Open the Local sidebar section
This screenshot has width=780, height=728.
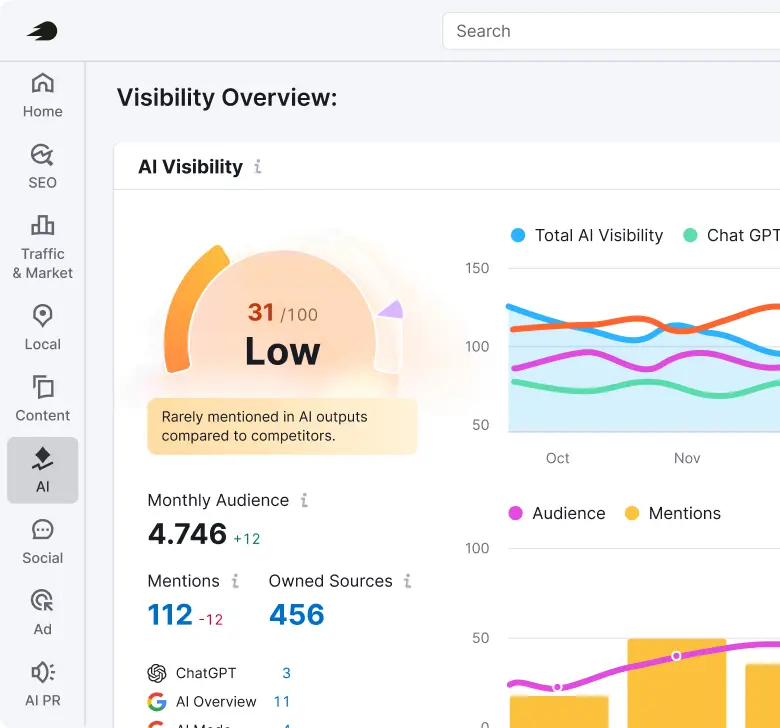(x=42, y=328)
